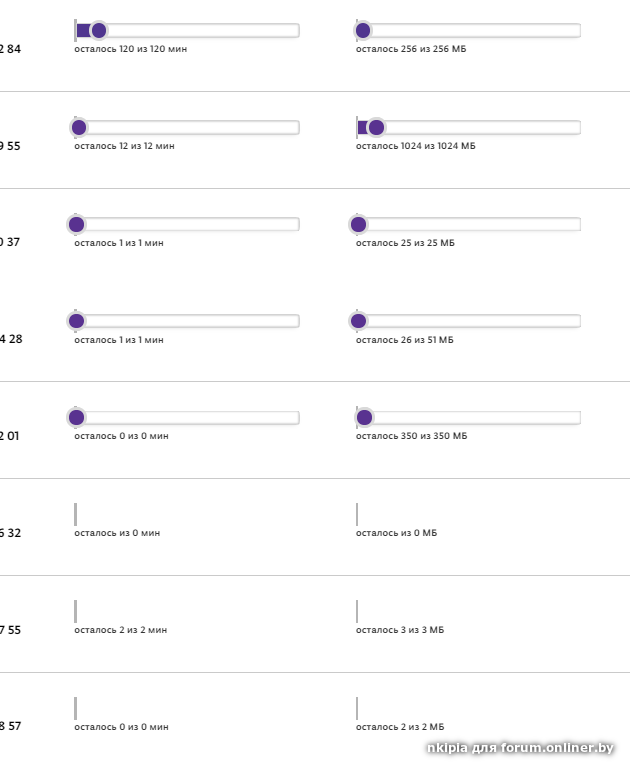Select the megabyte slider handle above '26 из 51 МБ'
The image size is (637, 771).
(359, 321)
